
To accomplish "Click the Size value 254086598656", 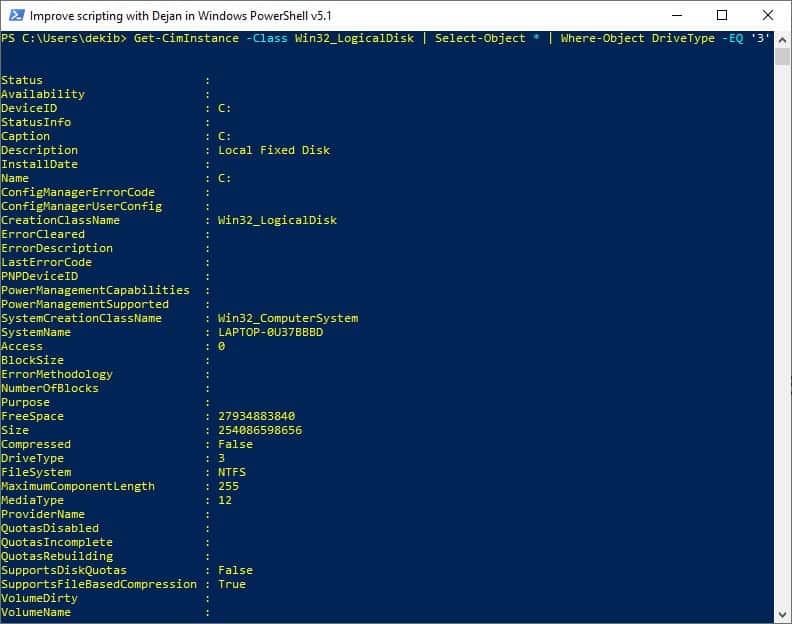I will [x=260, y=430].
